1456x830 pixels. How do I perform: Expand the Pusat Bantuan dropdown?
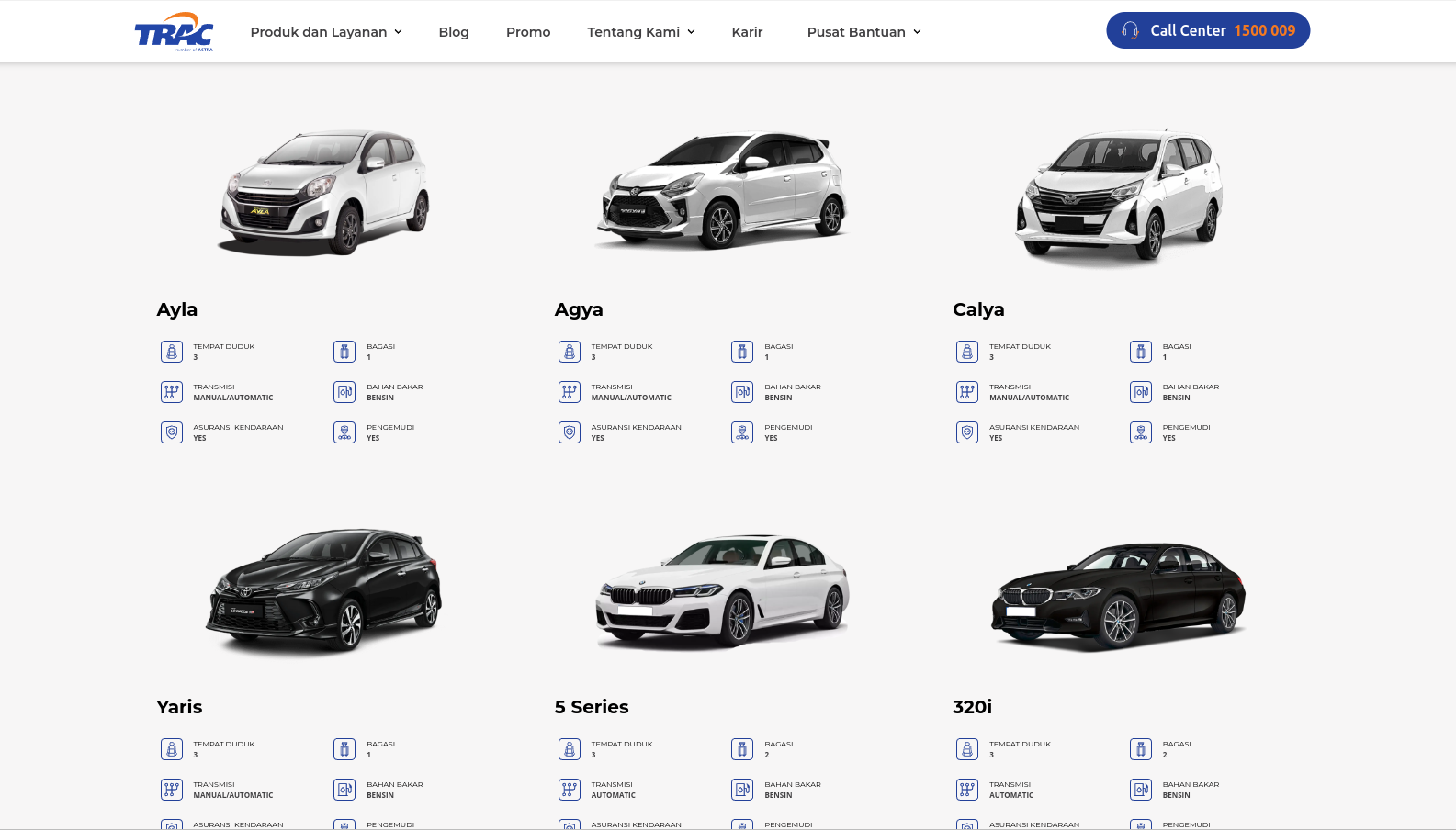863,32
